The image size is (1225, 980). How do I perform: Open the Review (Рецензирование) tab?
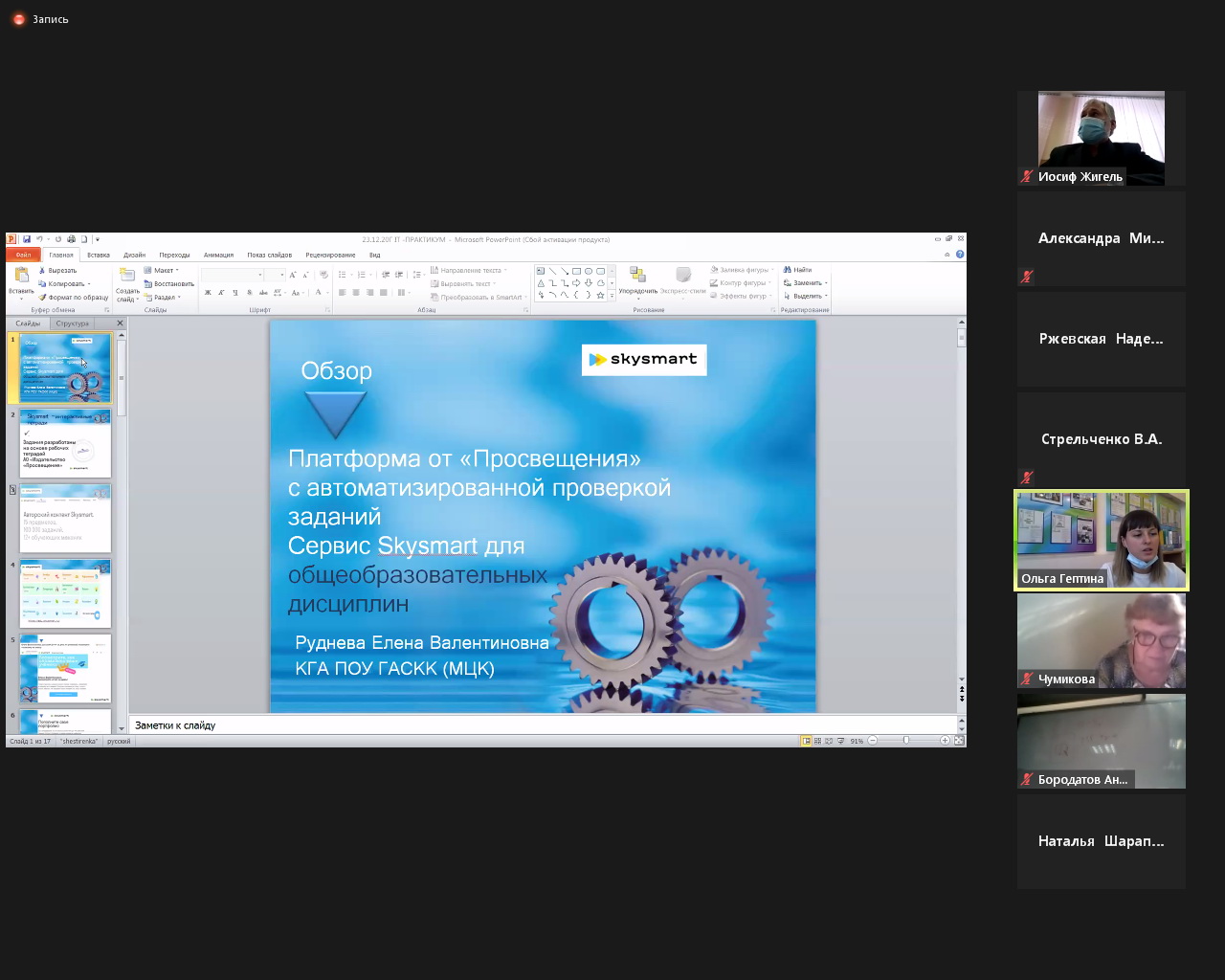[330, 255]
